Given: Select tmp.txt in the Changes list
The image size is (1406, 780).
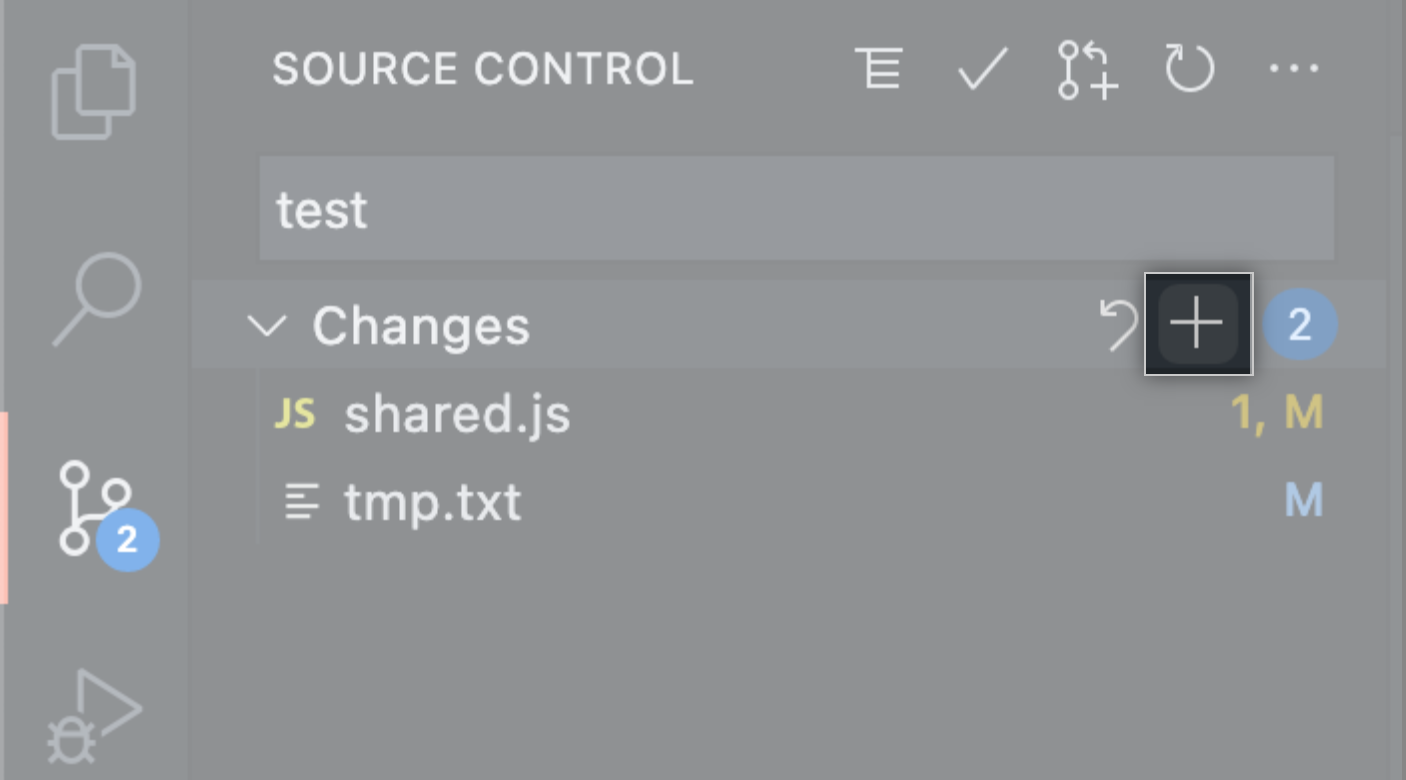Looking at the screenshot, I should click(x=433, y=501).
